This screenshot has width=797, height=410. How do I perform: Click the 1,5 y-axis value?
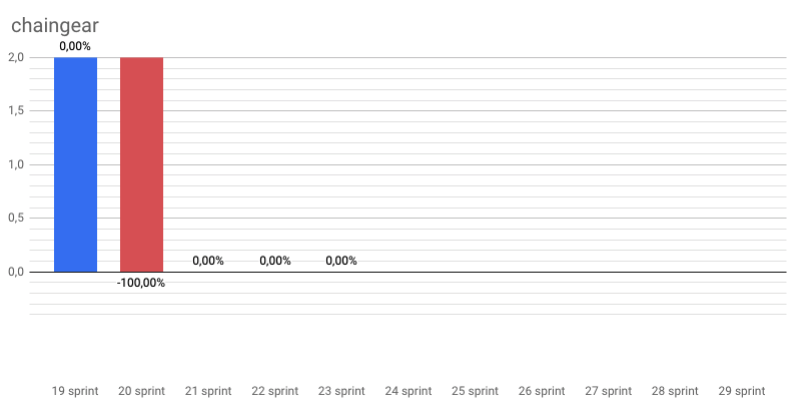click(16, 111)
